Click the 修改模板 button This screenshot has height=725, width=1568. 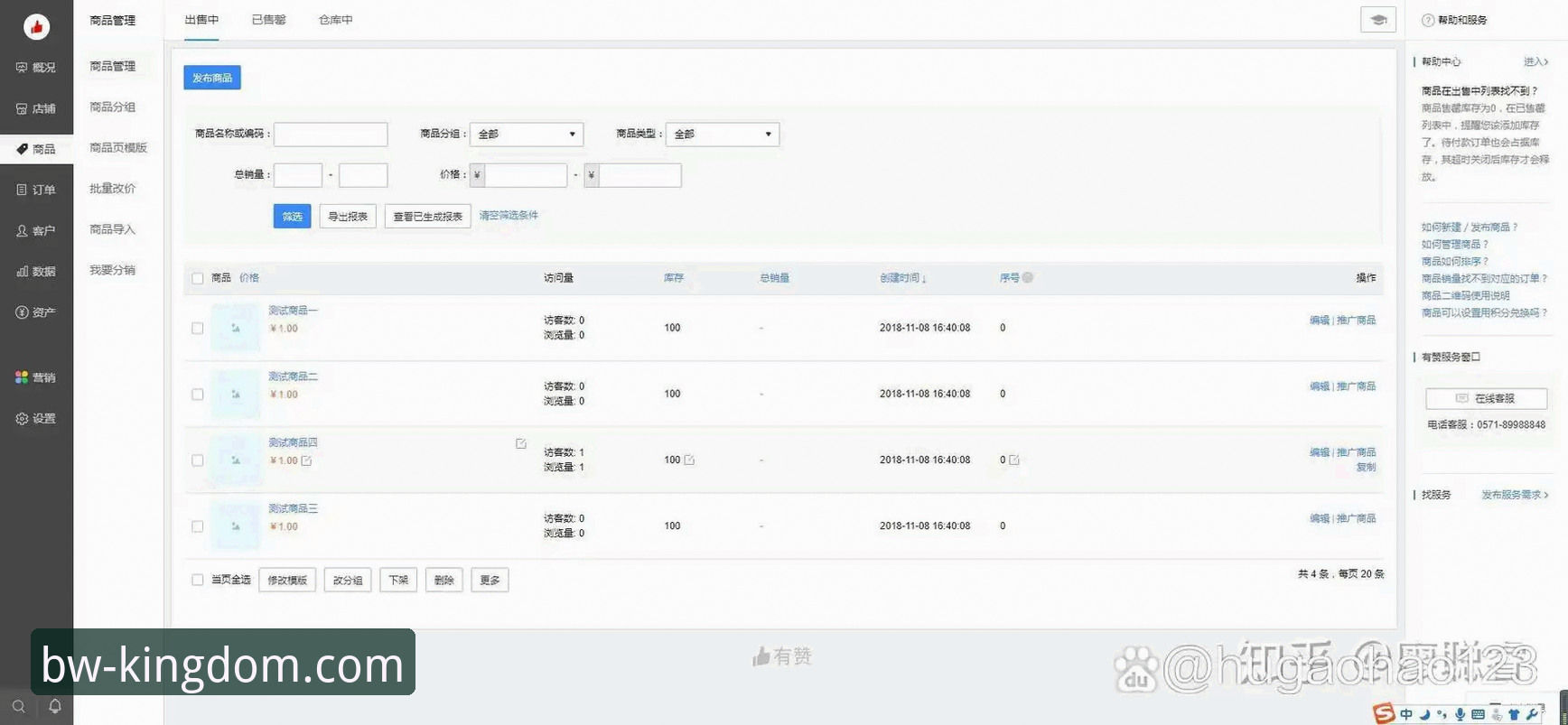[x=287, y=580]
